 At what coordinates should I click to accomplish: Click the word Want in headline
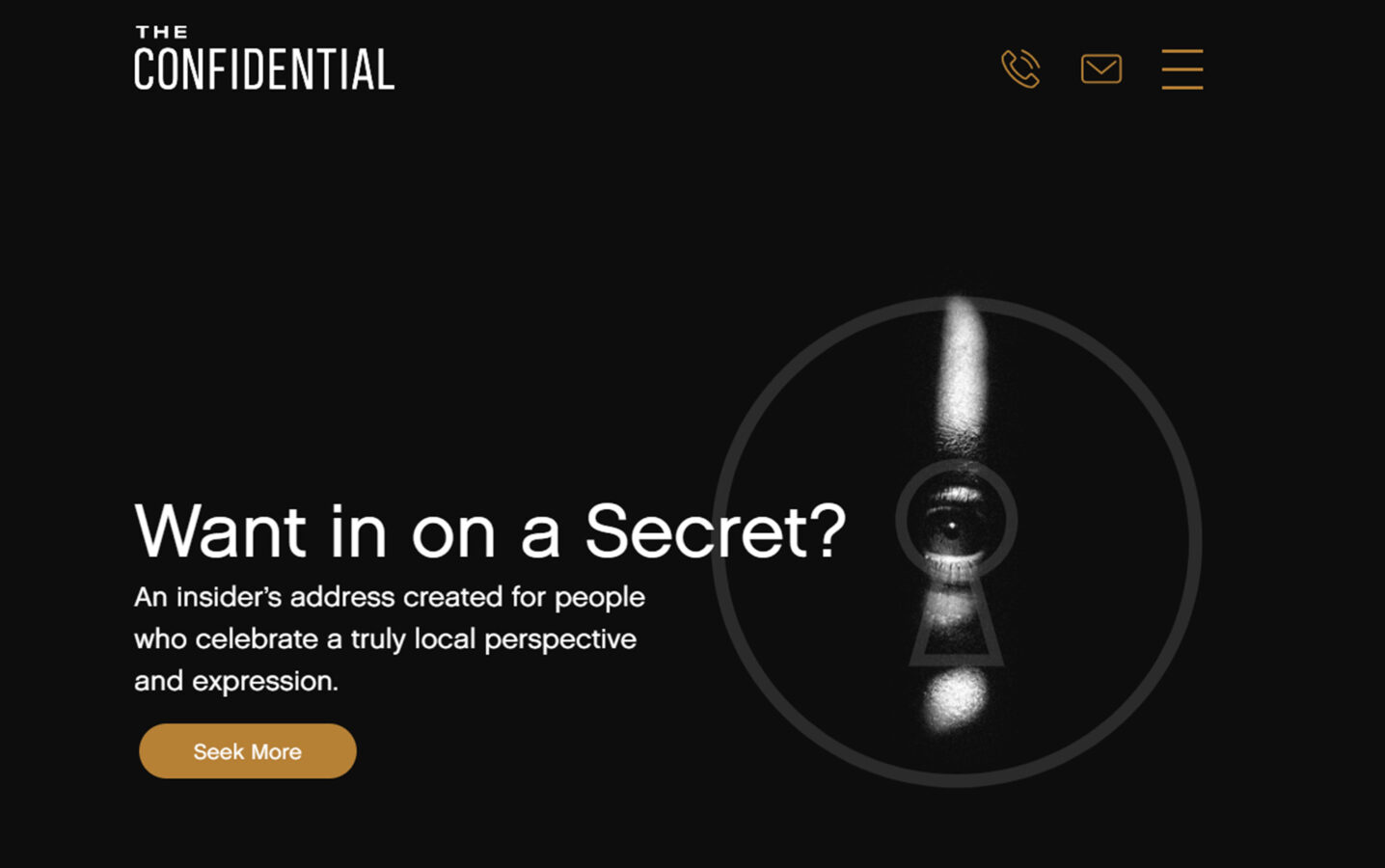click(221, 530)
